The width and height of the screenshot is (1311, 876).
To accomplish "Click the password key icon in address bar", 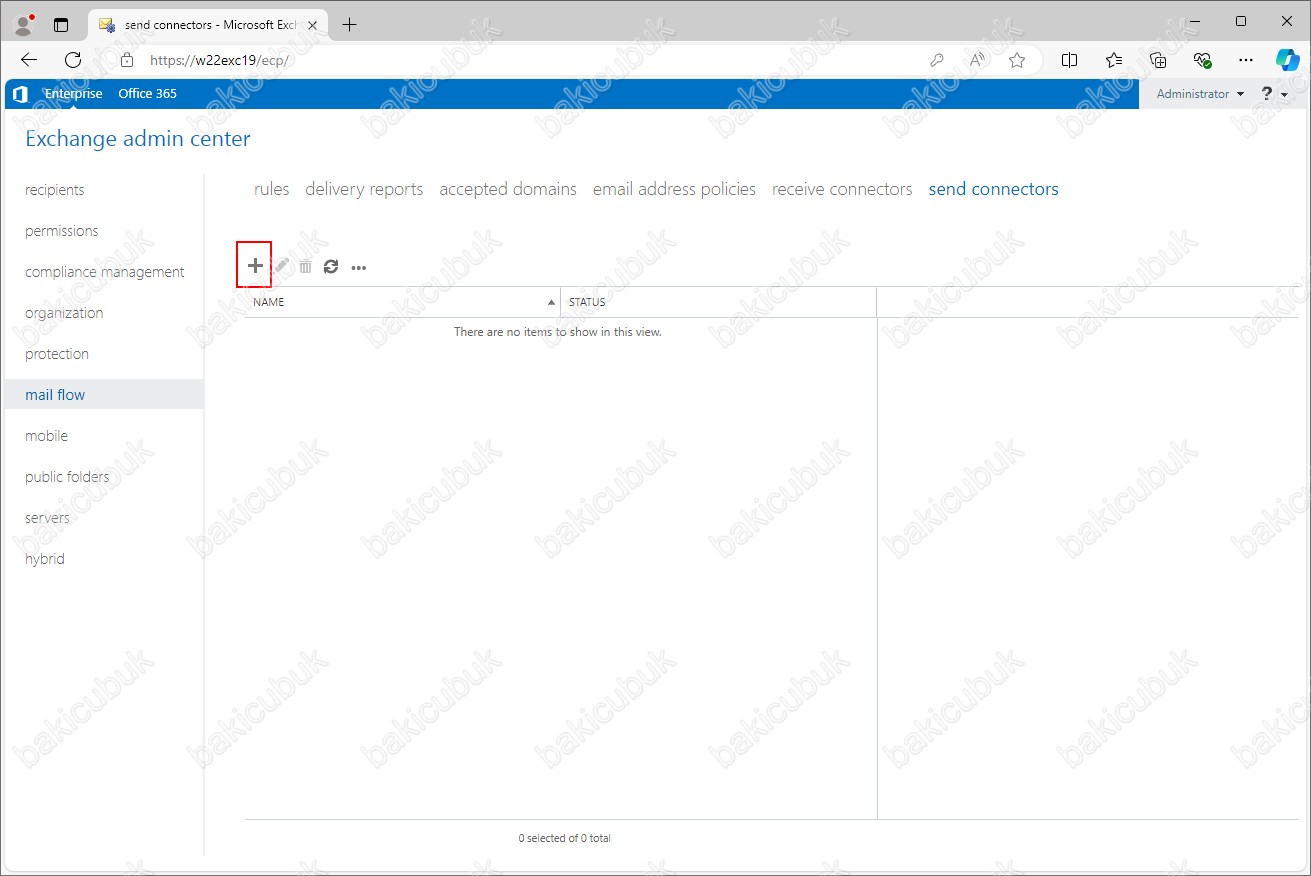I will click(937, 60).
